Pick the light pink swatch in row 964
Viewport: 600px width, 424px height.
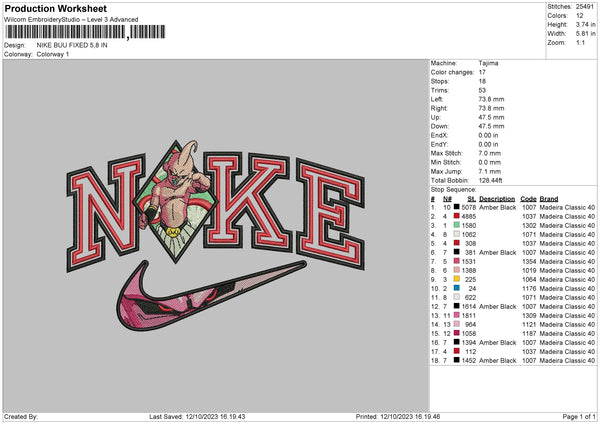pos(457,324)
